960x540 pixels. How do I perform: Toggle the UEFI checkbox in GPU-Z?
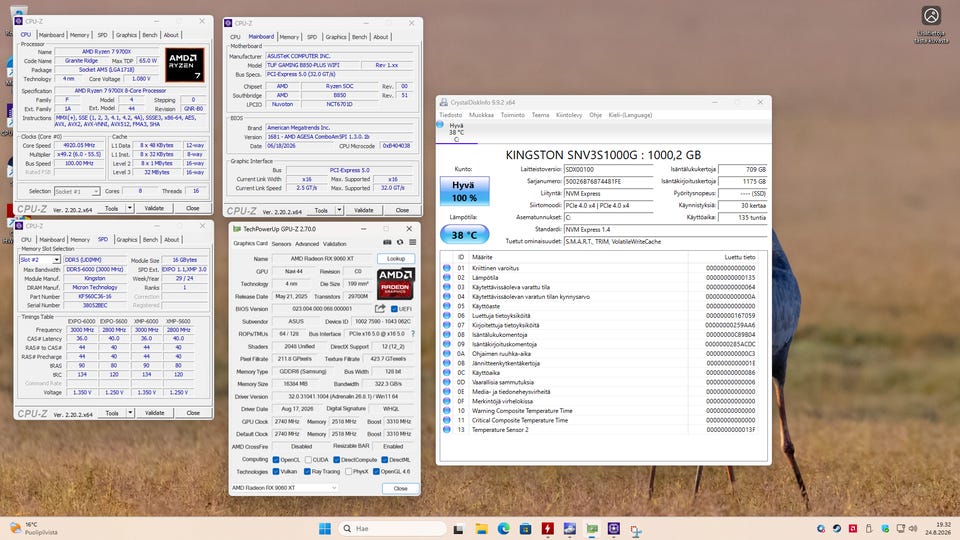(x=394, y=309)
